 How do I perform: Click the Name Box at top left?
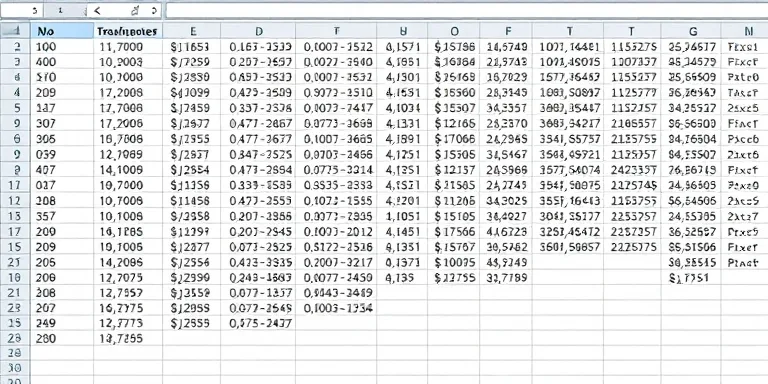[22, 10]
